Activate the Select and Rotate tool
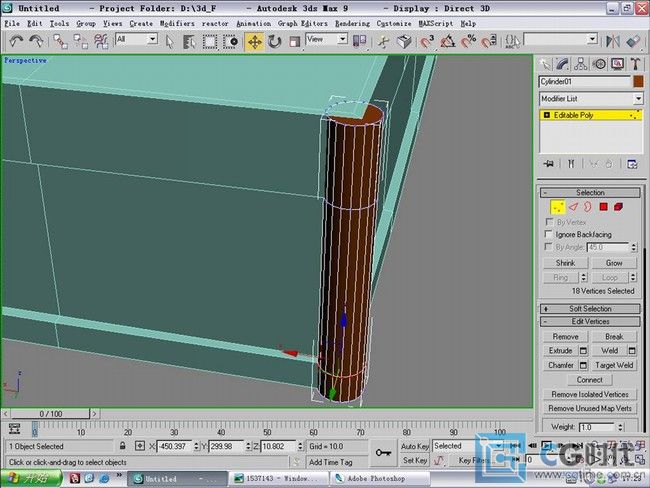Viewport: 650px width, 488px height. [x=274, y=42]
